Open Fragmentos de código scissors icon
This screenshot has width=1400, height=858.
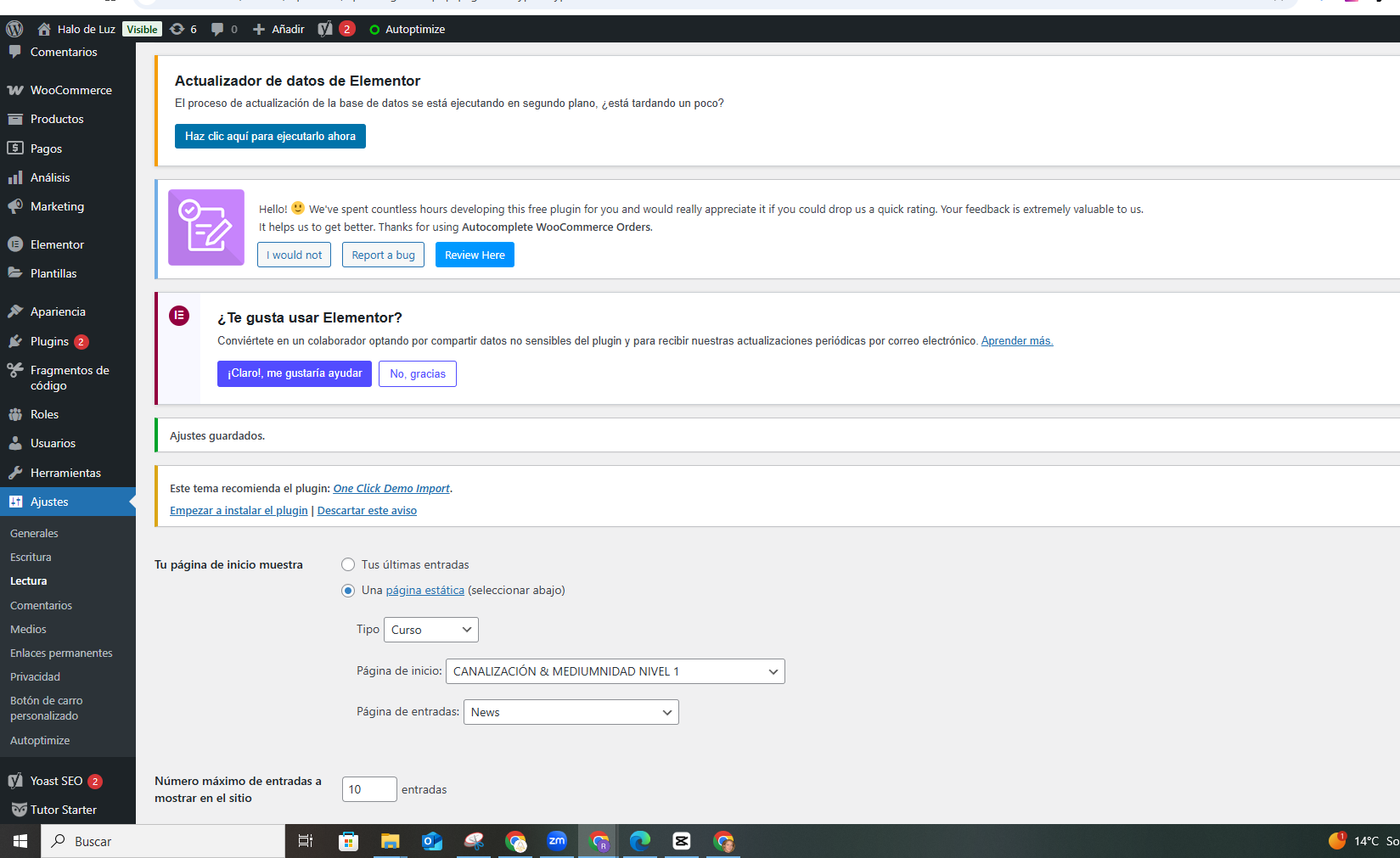pyautogui.click(x=15, y=370)
